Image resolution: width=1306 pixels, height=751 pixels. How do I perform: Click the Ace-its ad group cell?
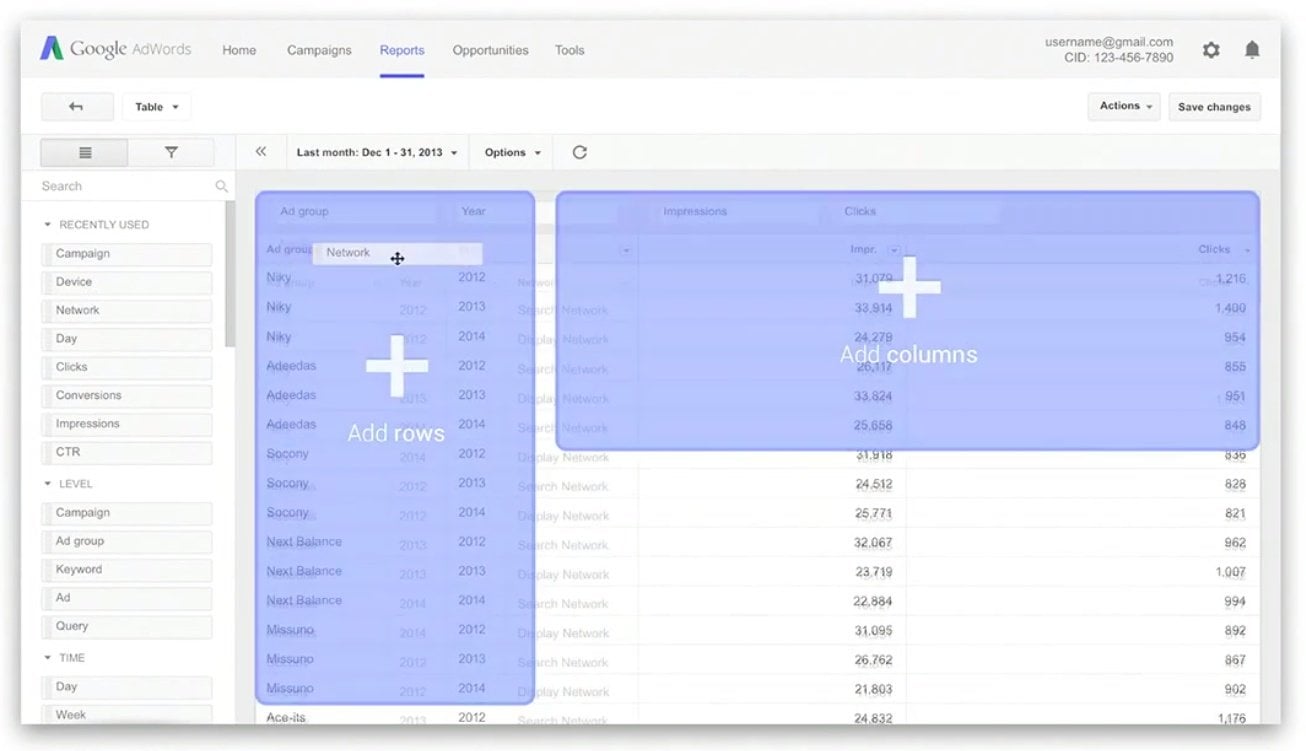pyautogui.click(x=286, y=718)
